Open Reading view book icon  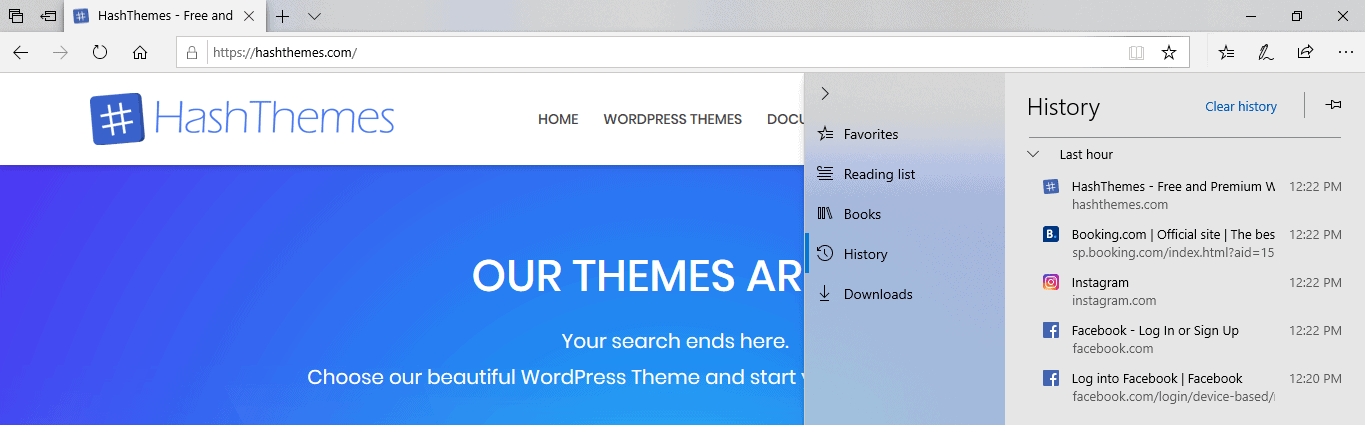pyautogui.click(x=1136, y=53)
